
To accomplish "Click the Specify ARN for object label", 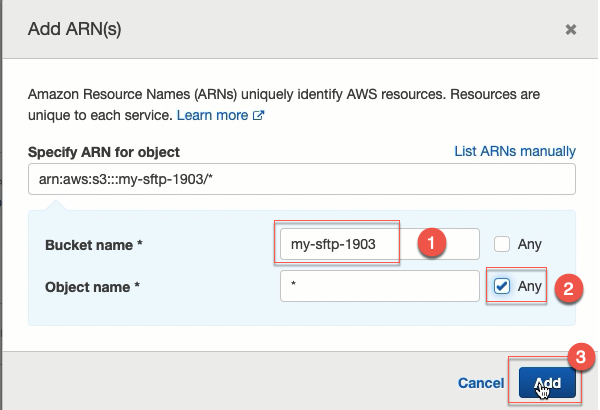I will (104, 152).
